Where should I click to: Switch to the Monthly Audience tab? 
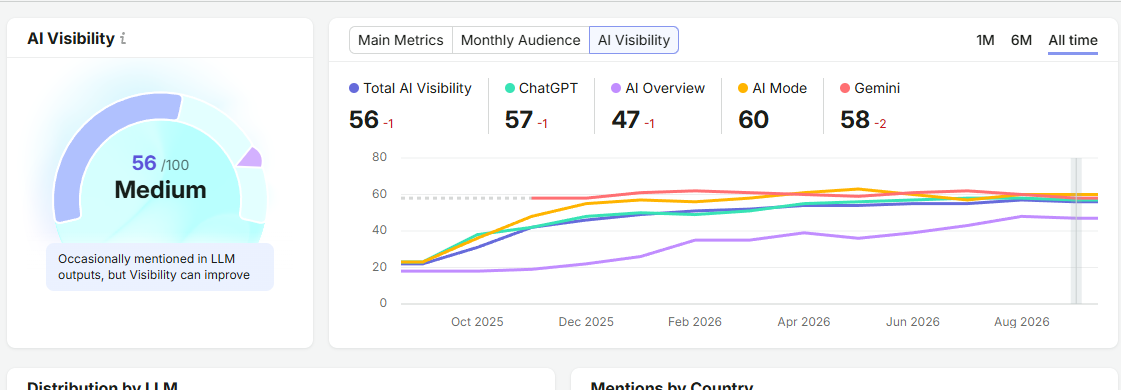(x=520, y=40)
